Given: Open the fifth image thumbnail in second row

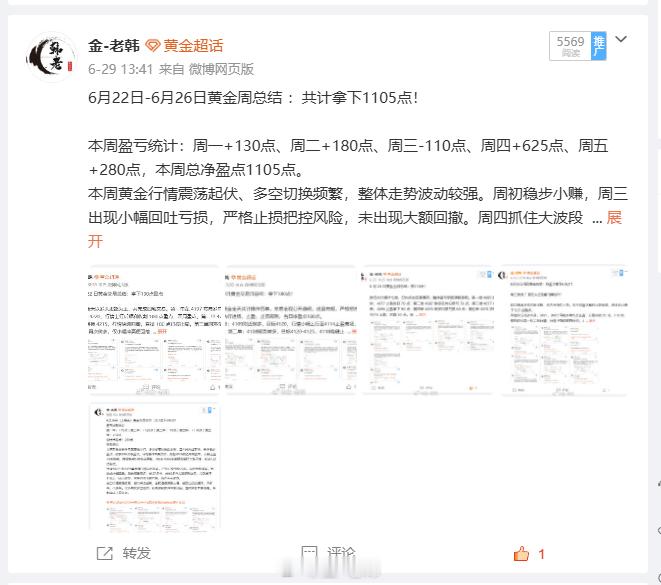Looking at the screenshot, I should (154, 466).
